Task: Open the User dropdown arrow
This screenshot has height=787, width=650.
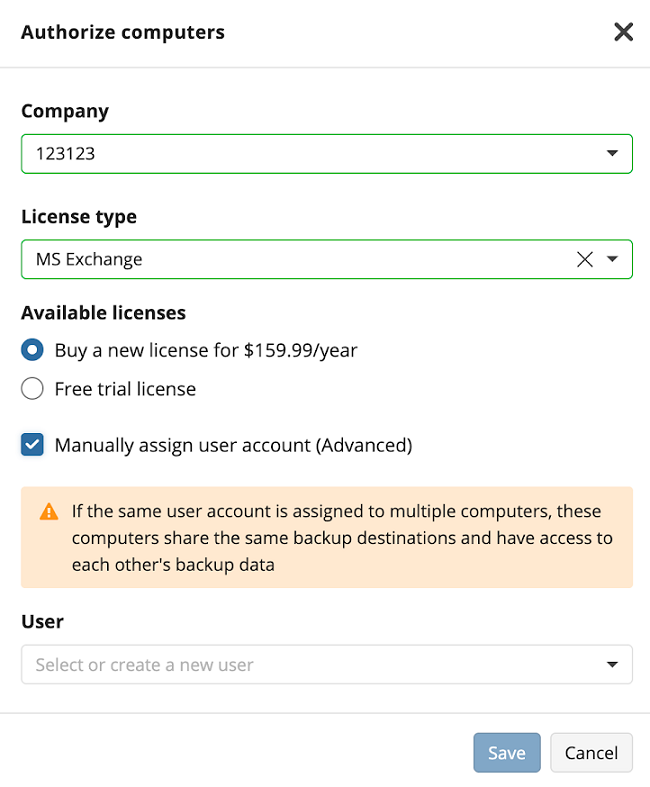Action: coord(612,665)
